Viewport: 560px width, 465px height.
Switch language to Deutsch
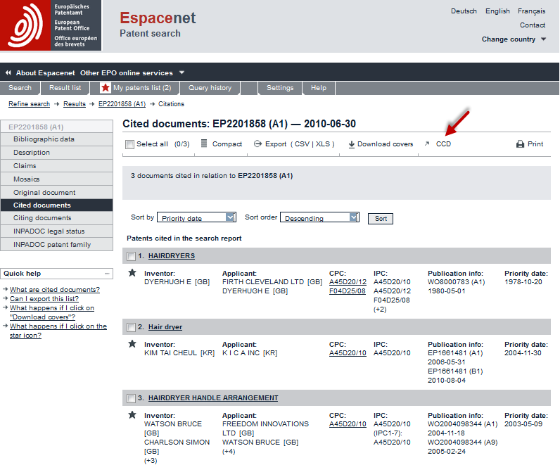(x=464, y=11)
